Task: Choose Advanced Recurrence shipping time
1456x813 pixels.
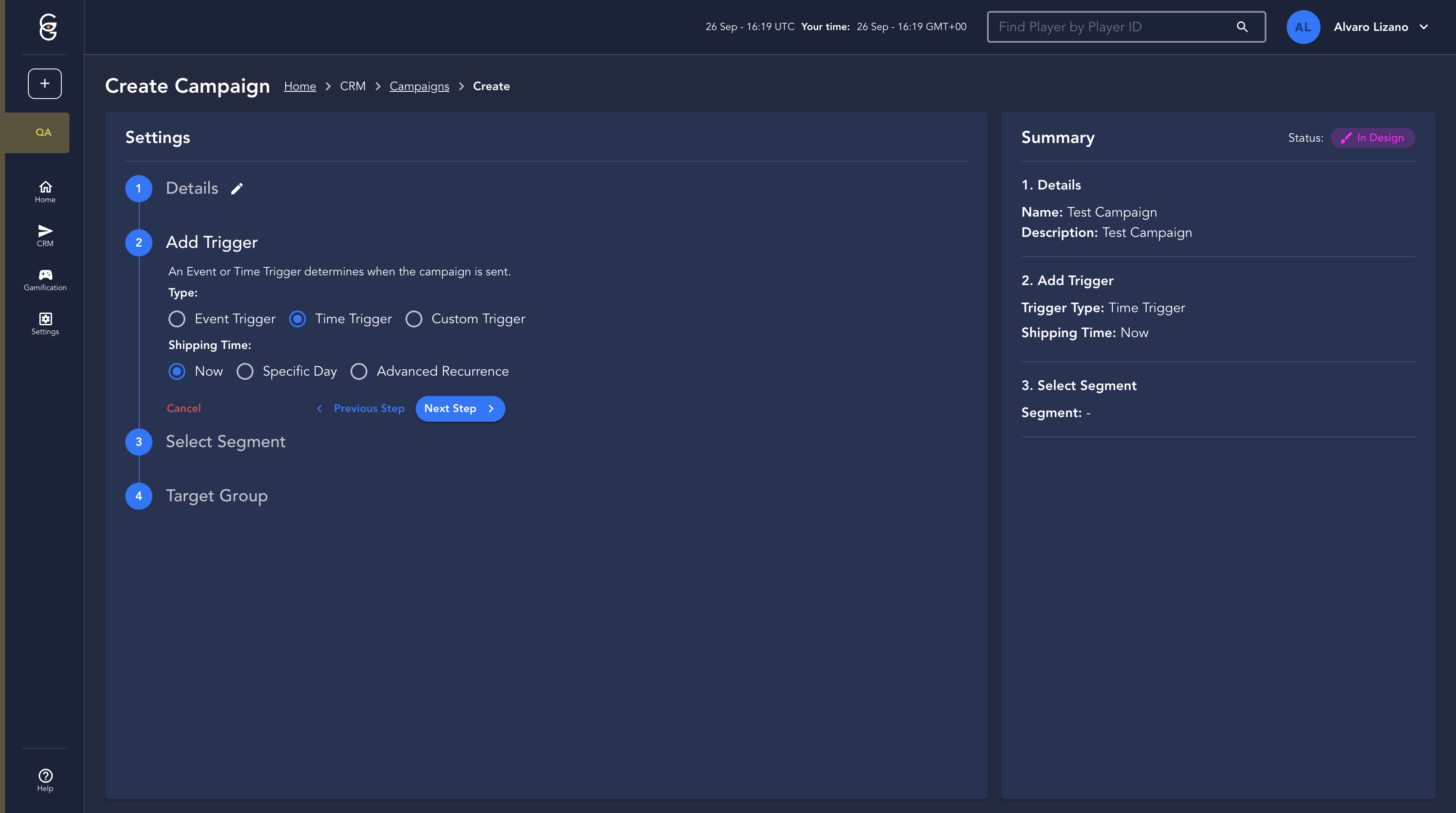Action: [359, 371]
